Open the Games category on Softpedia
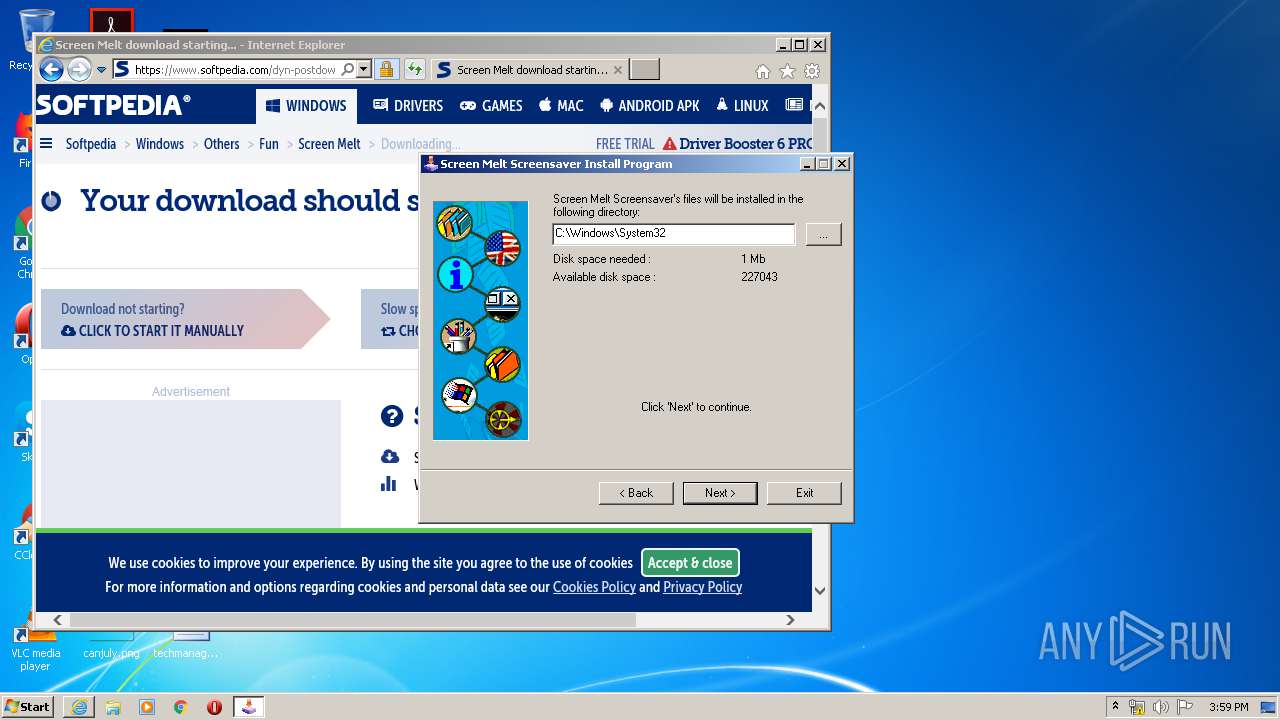Screen dimensions: 1280x720 (491, 106)
